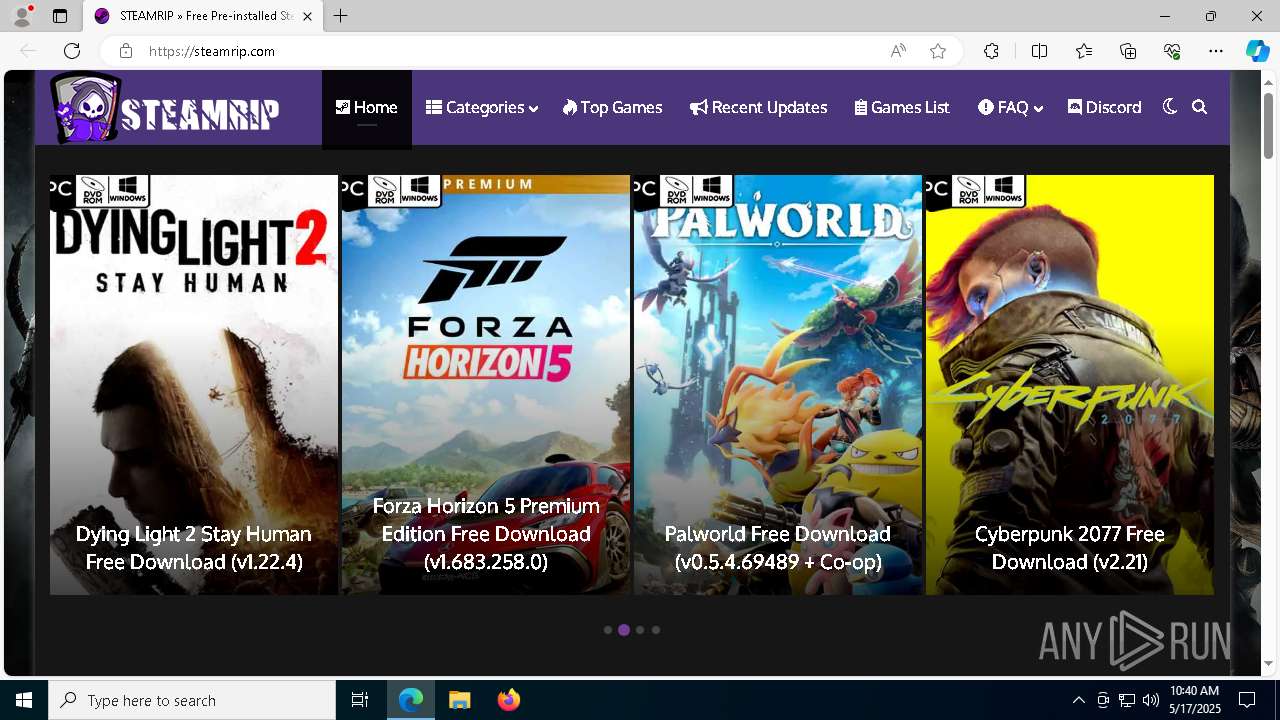The width and height of the screenshot is (1280, 720).
Task: Open the Collections icon
Action: tap(1128, 51)
